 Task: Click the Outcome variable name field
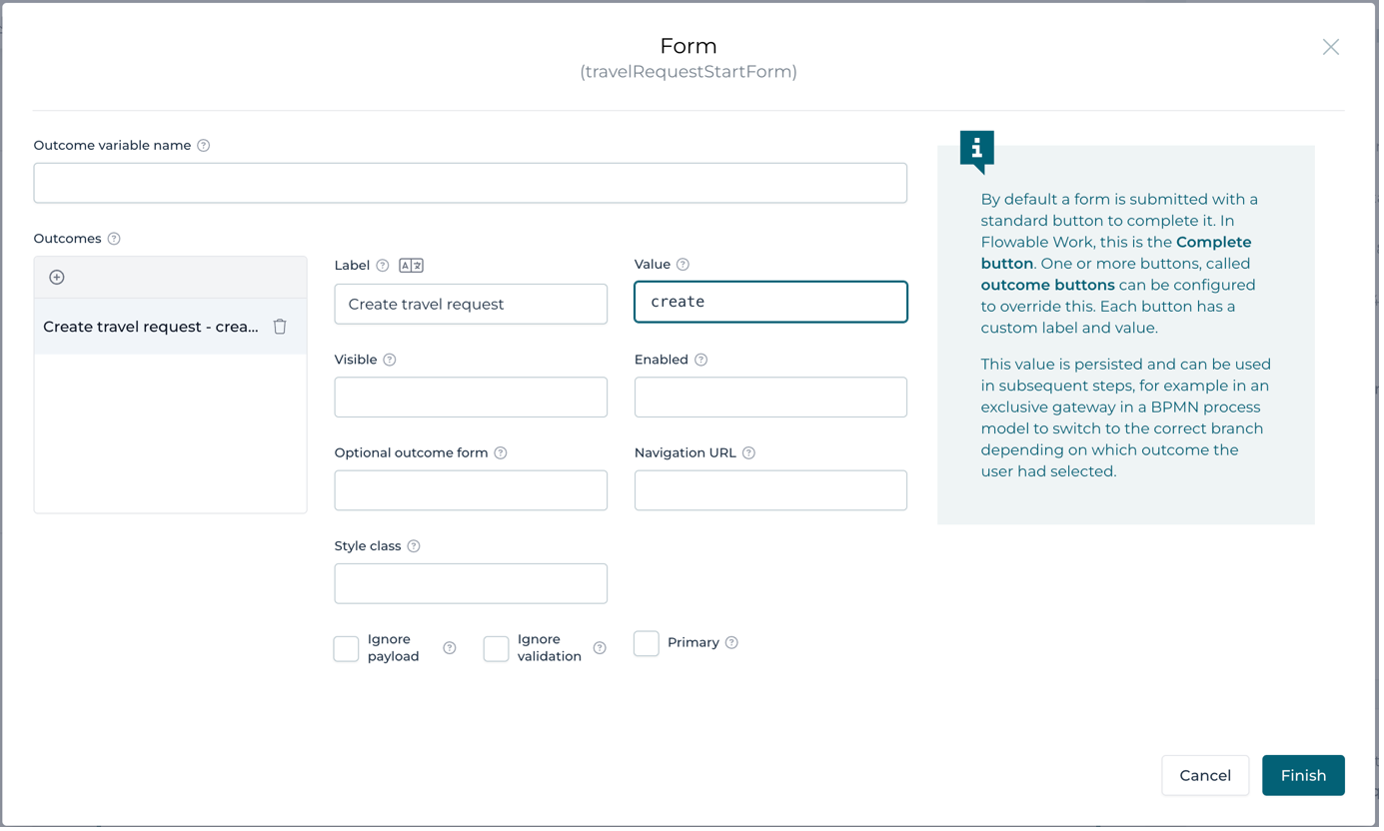pyautogui.click(x=470, y=183)
